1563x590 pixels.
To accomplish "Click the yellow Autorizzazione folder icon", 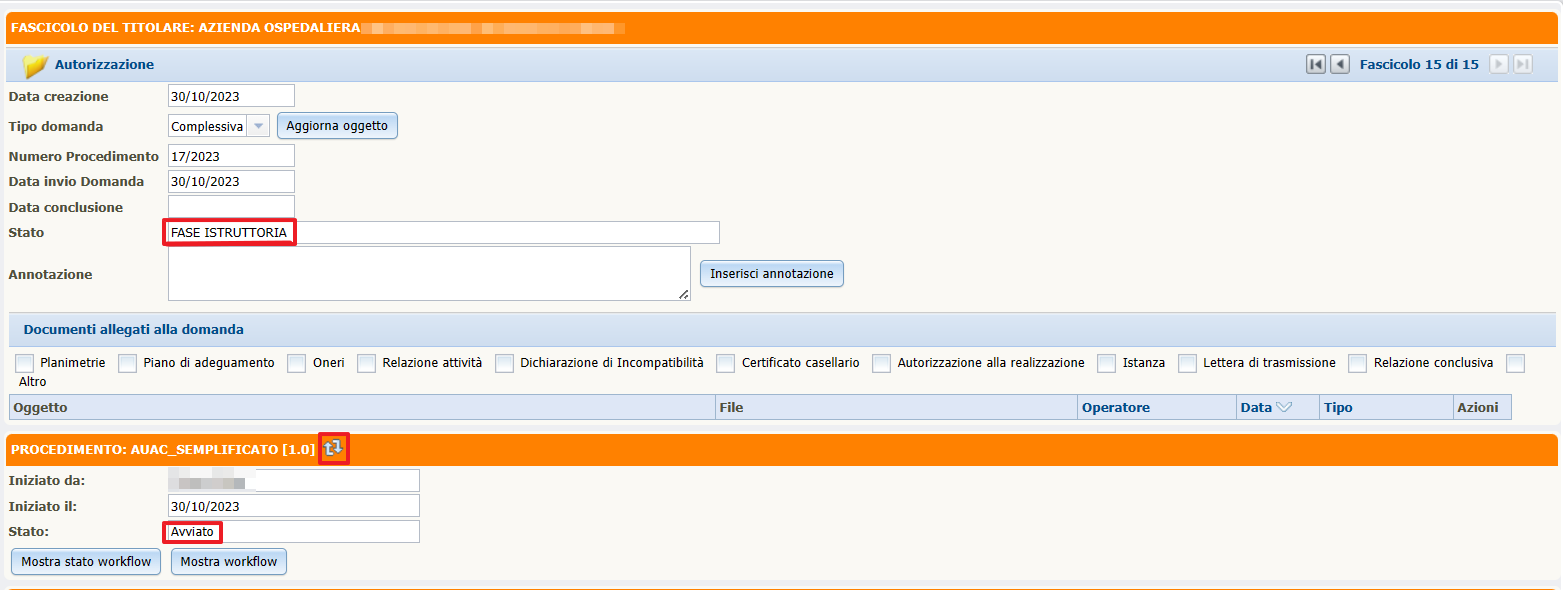I will pyautogui.click(x=35, y=66).
